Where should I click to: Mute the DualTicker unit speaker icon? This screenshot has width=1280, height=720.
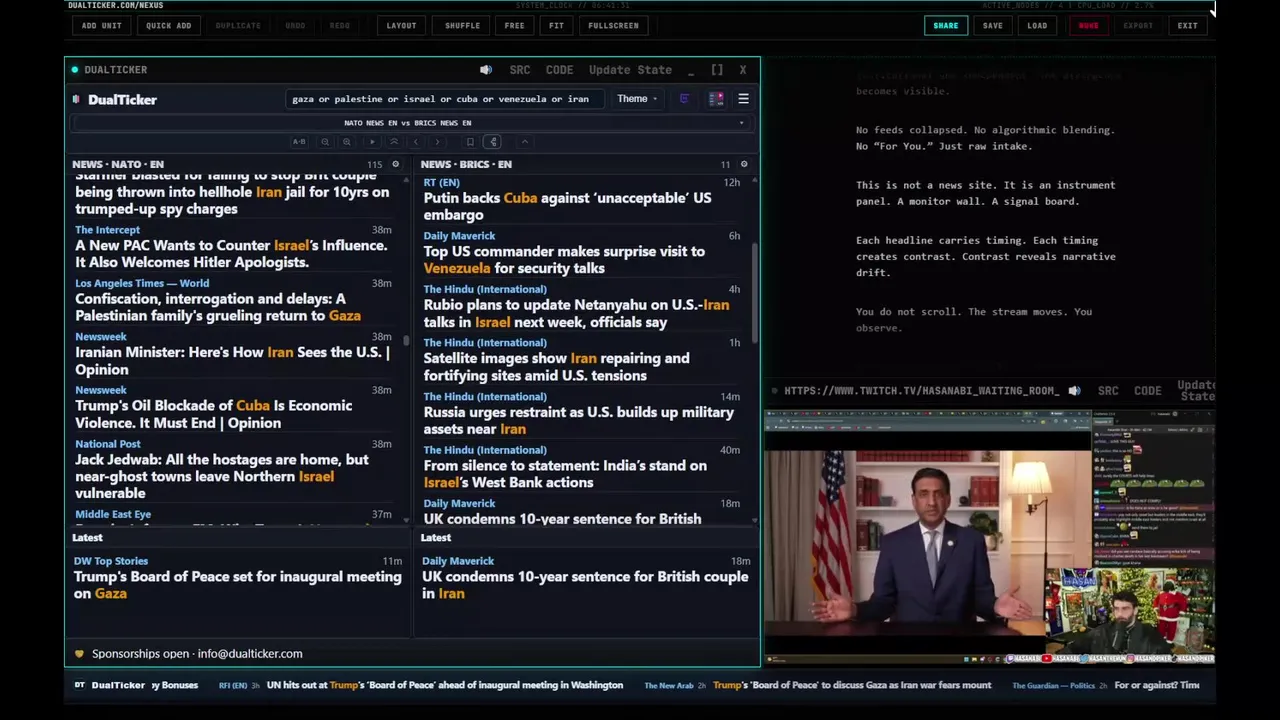pyautogui.click(x=486, y=70)
